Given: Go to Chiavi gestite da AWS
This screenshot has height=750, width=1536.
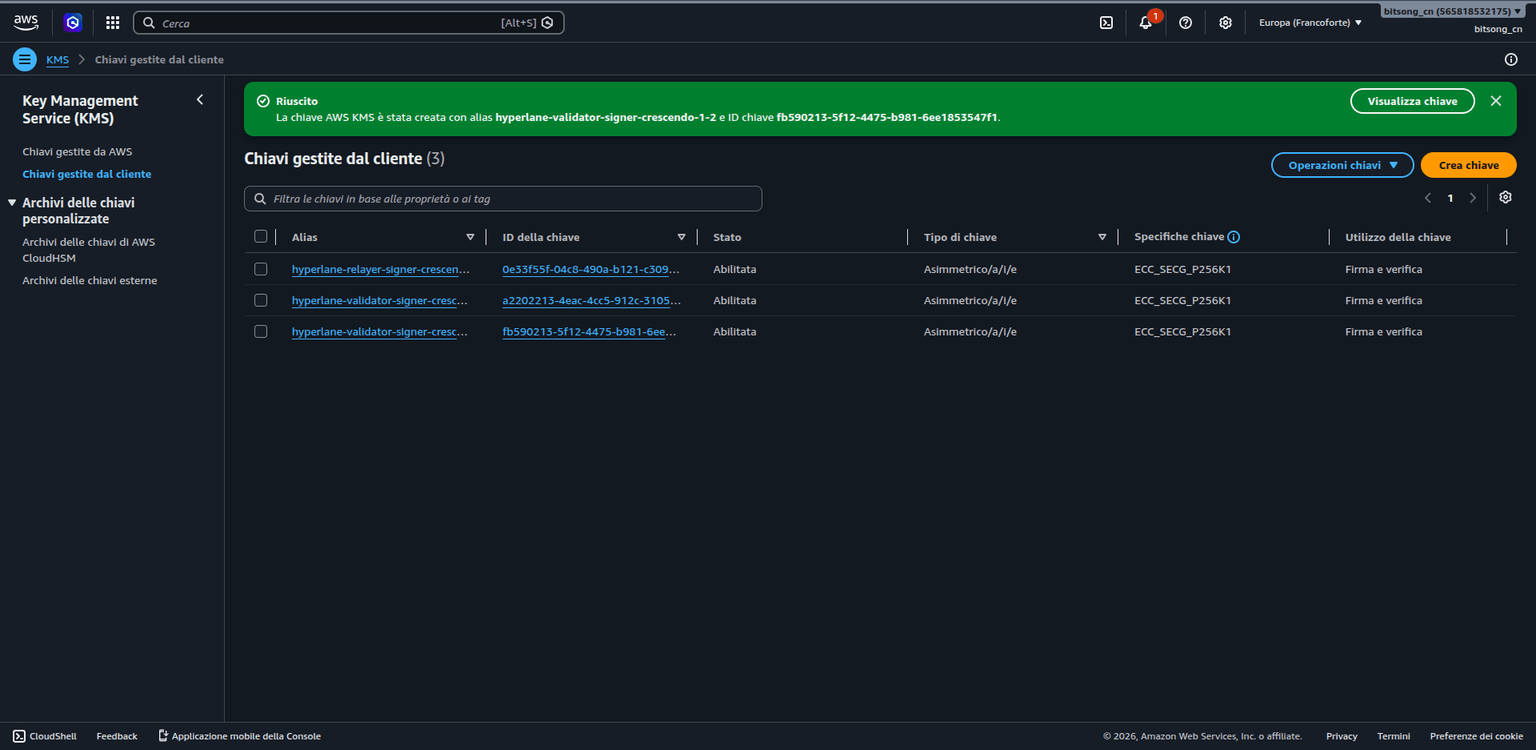Looking at the screenshot, I should click(x=77, y=152).
